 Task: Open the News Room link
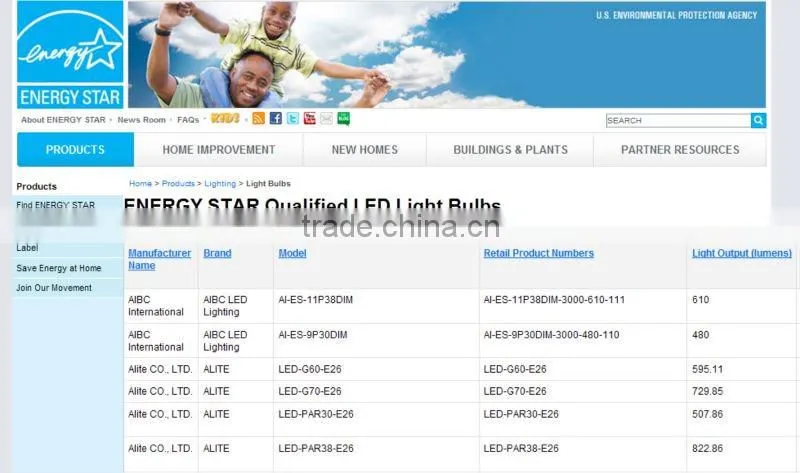point(141,120)
